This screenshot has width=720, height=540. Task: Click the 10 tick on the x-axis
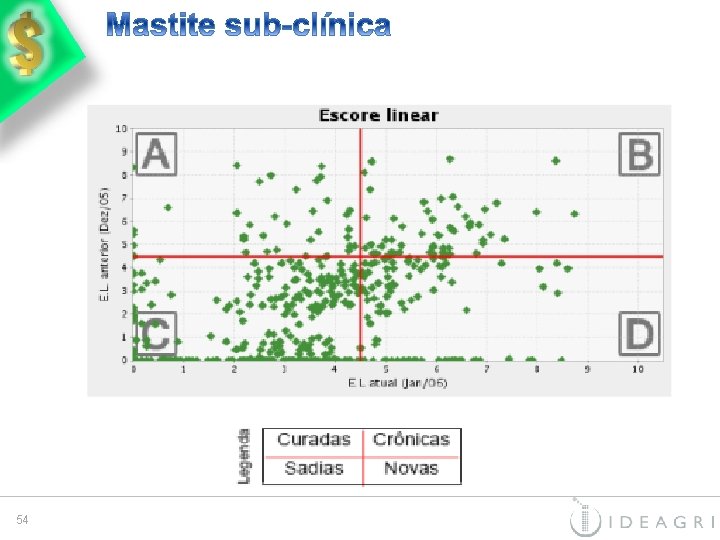(x=638, y=369)
